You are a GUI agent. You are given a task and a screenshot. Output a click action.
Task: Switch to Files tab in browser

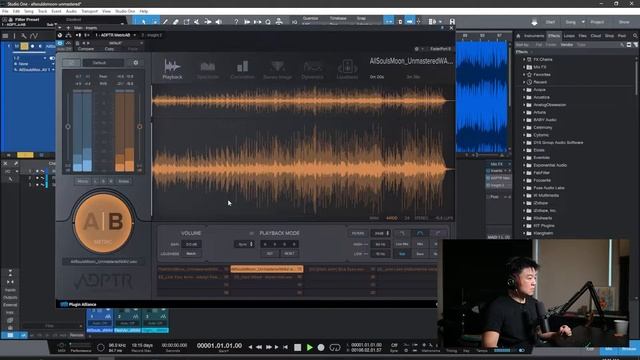(582, 36)
